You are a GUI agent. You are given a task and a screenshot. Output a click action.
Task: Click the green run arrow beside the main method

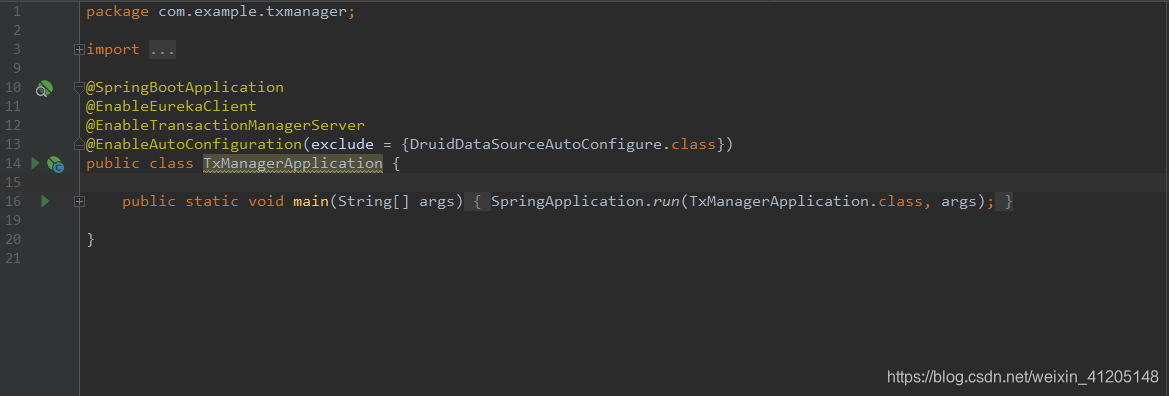click(x=45, y=201)
